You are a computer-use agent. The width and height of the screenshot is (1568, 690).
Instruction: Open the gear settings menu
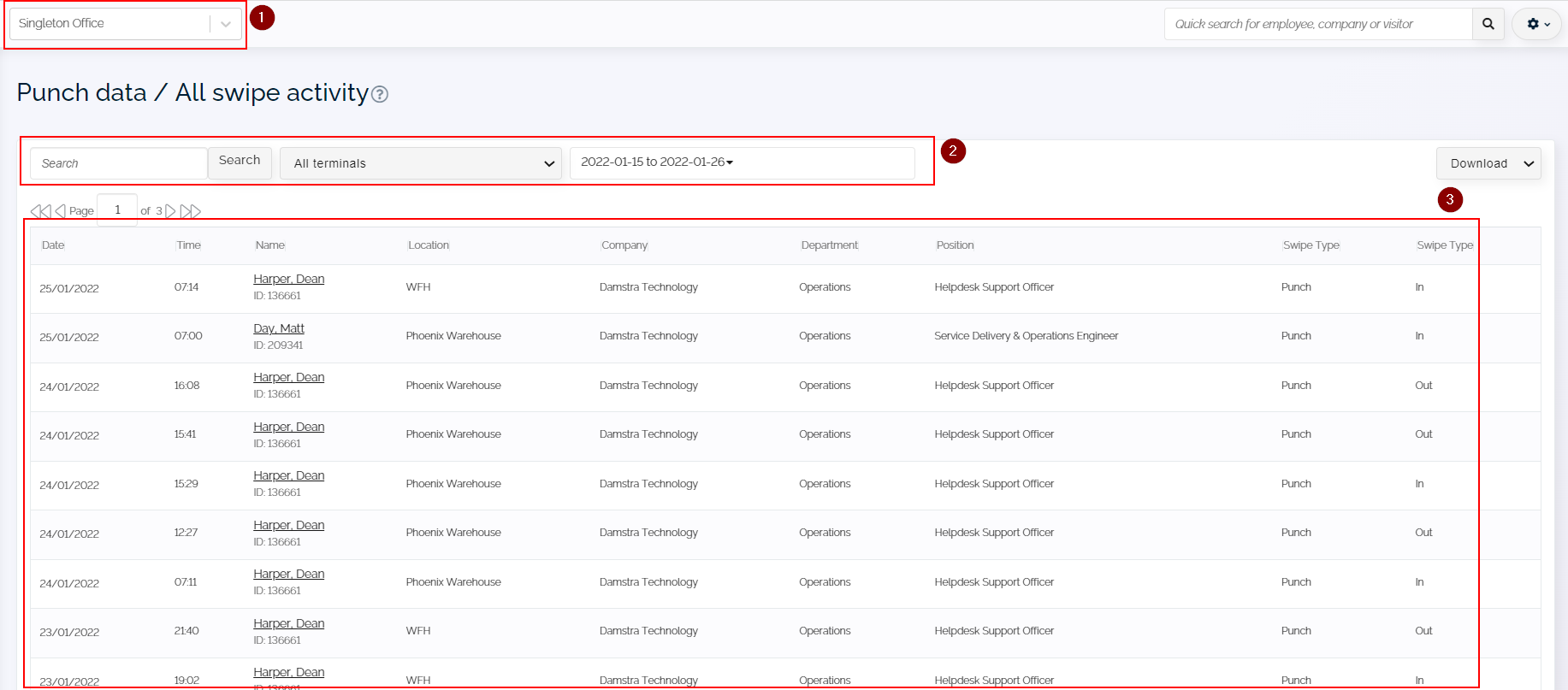[x=1537, y=24]
